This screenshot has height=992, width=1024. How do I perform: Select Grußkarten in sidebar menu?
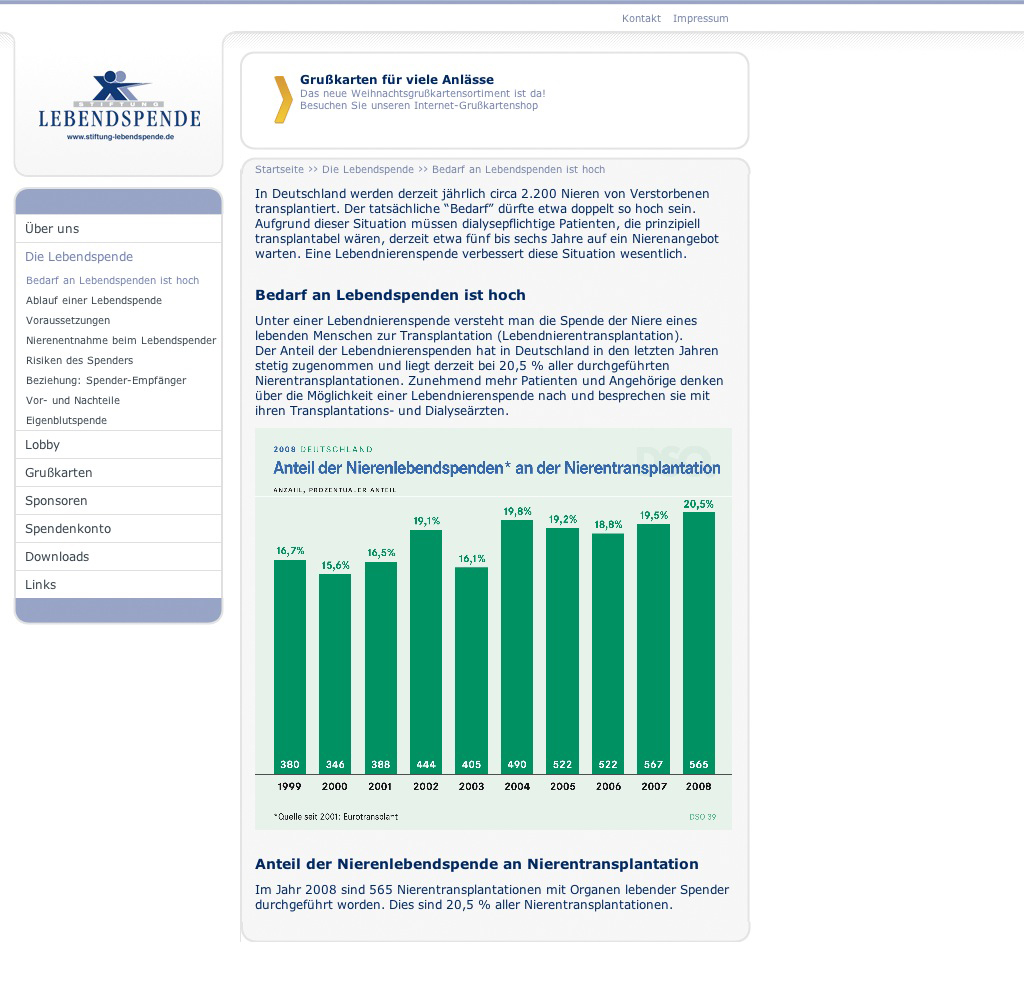coord(118,473)
